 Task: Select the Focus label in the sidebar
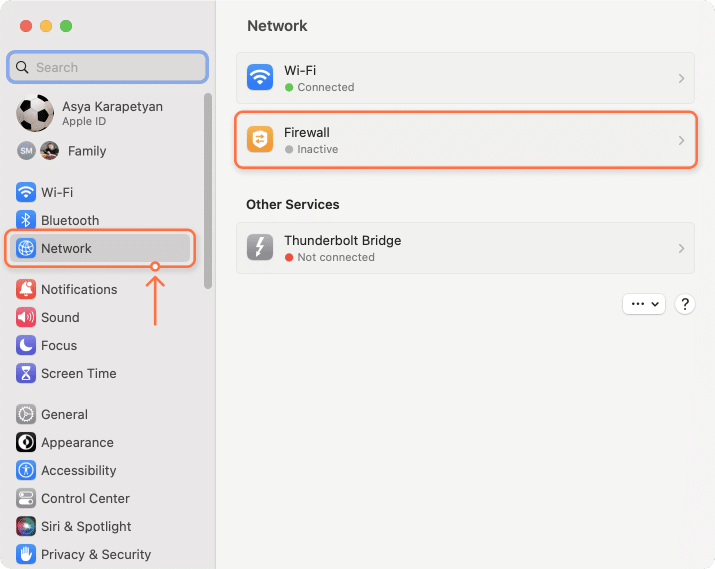59,346
